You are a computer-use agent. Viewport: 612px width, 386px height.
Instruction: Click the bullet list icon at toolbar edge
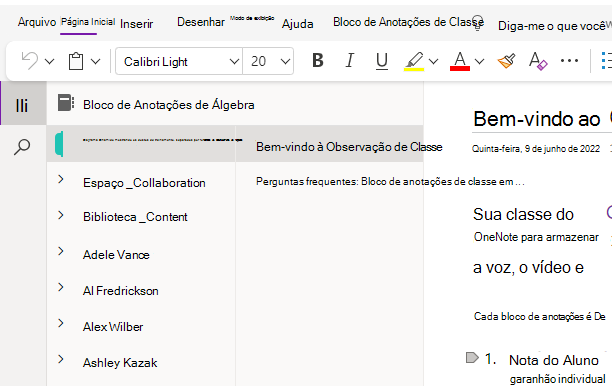coord(606,61)
